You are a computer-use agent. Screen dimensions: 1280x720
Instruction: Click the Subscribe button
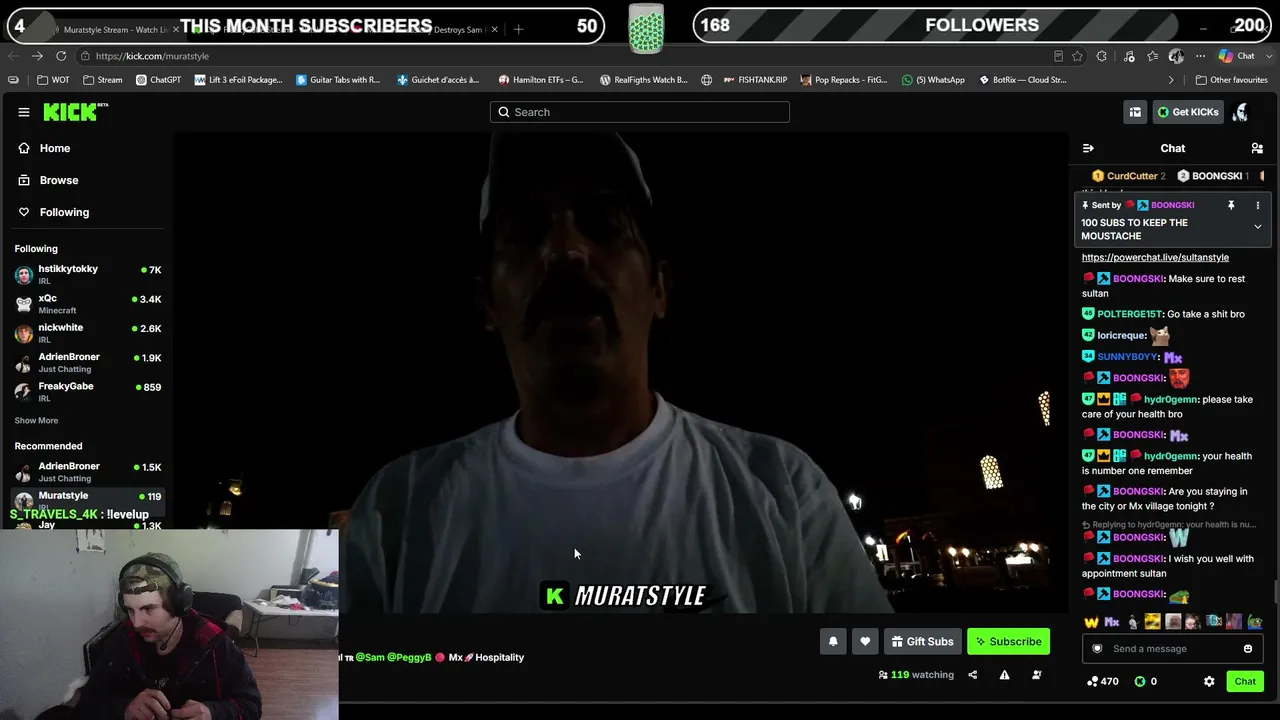(1008, 642)
